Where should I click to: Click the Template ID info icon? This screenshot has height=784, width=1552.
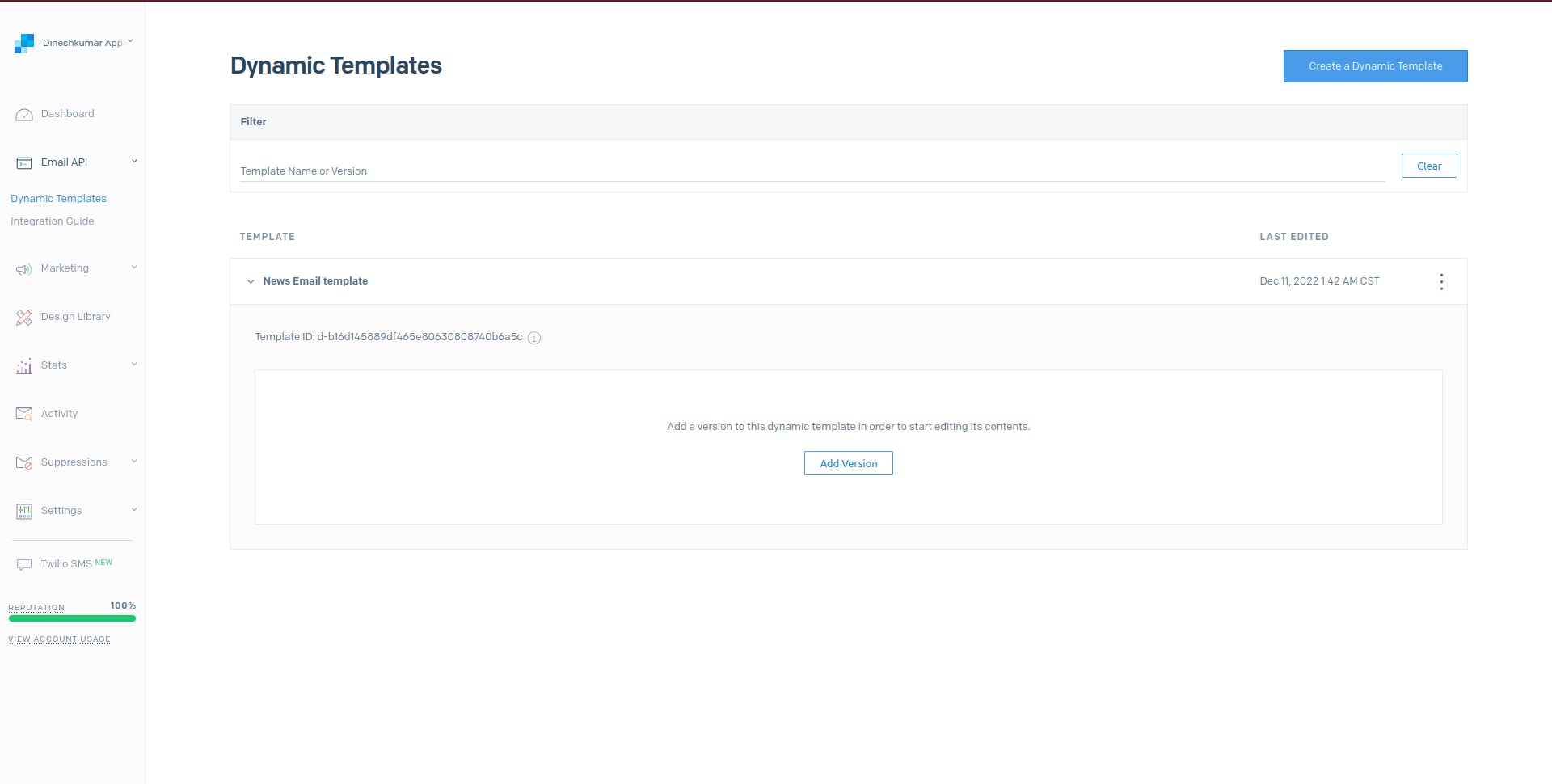(x=534, y=338)
